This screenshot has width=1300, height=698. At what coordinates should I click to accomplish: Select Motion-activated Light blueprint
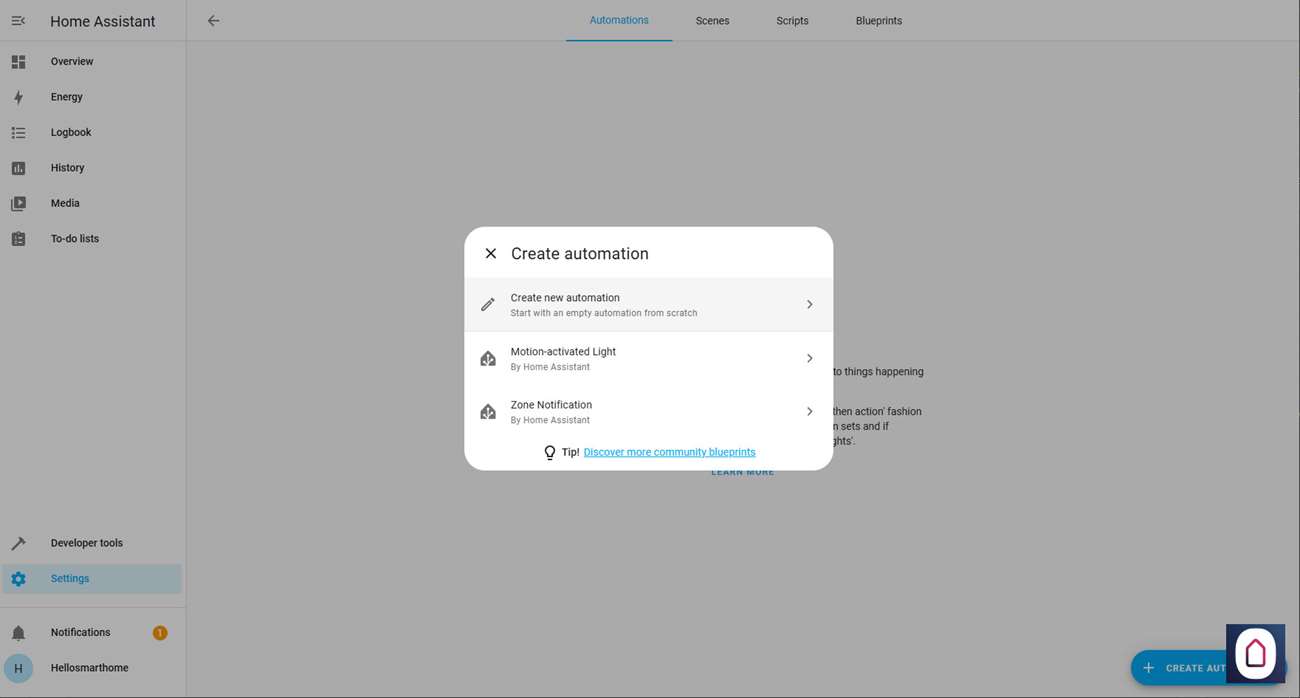point(648,358)
